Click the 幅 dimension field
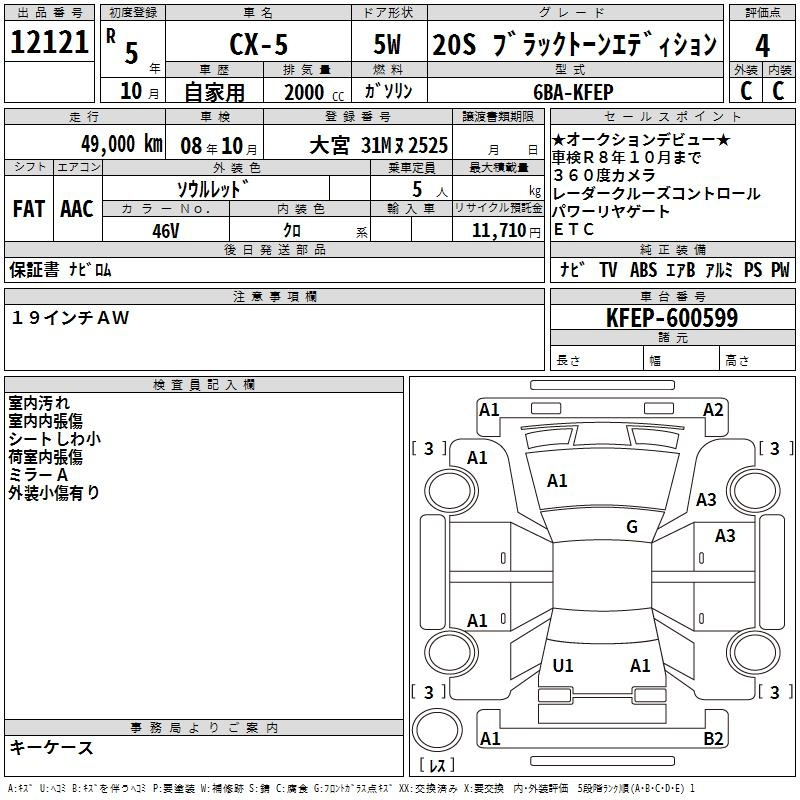800x800 pixels. pos(682,360)
